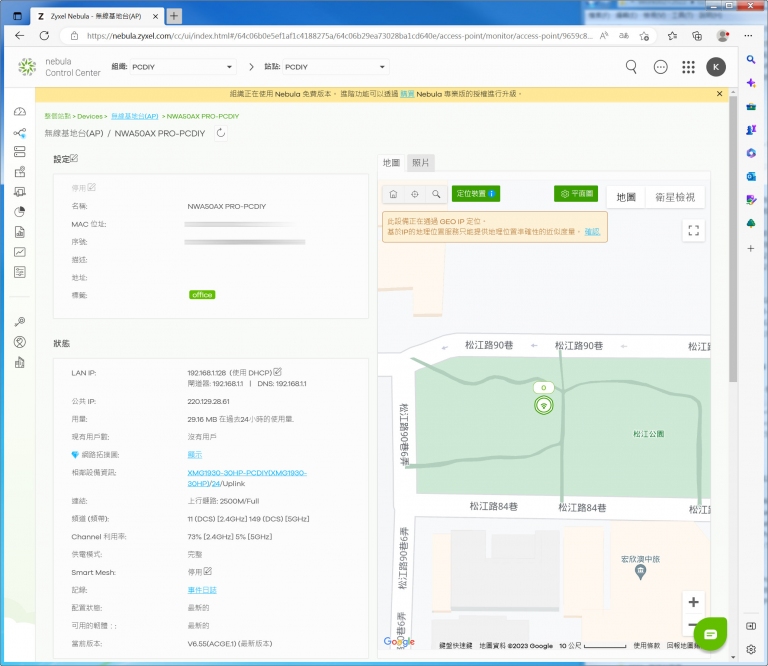Toggle map fullscreen view

(694, 230)
